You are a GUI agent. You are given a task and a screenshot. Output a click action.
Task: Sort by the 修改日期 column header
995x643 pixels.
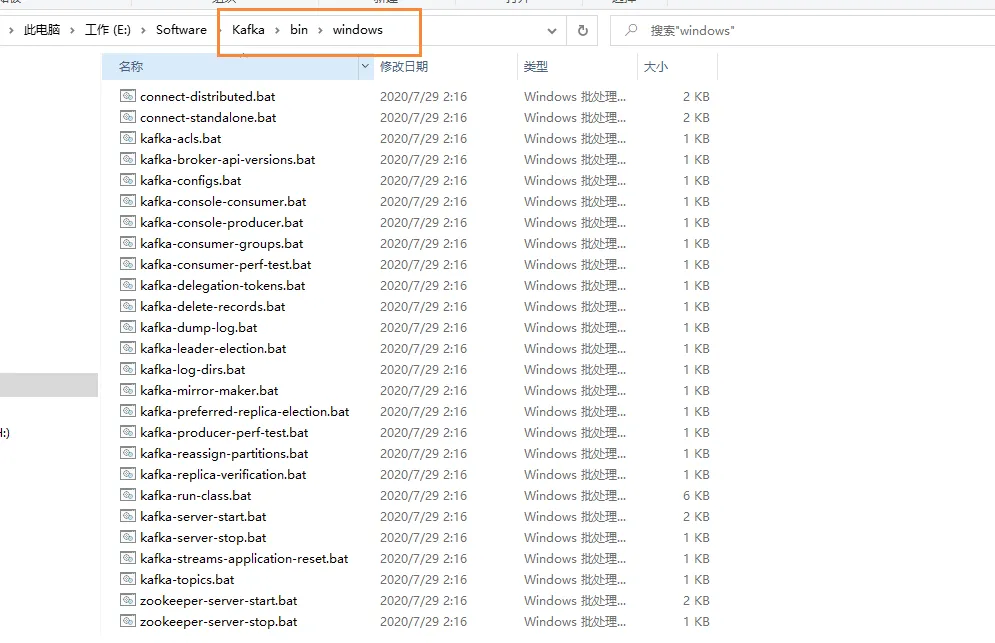click(x=404, y=67)
